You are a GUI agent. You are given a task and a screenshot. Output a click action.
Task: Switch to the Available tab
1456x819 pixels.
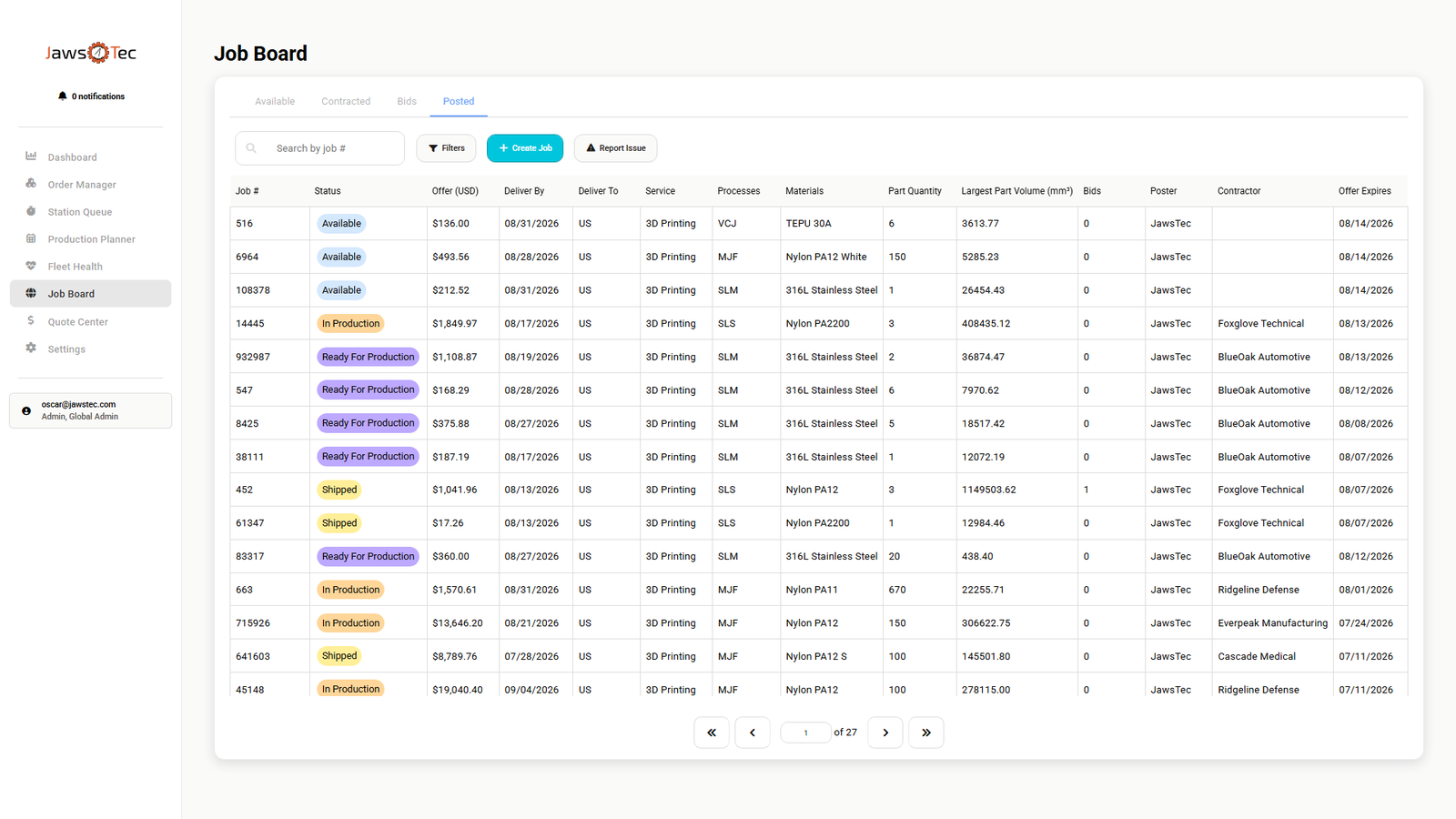275,101
